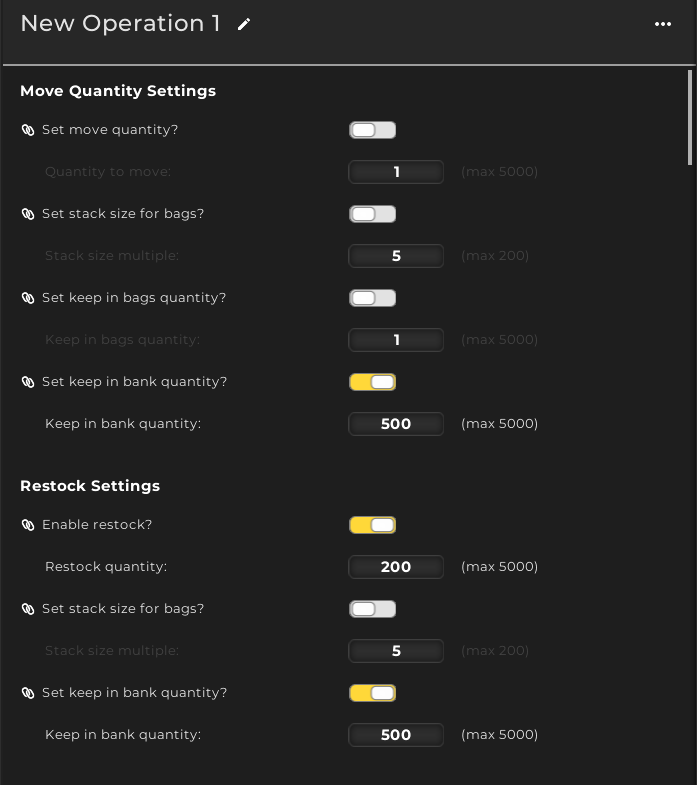Click the Restock quantity input field

pos(396,567)
